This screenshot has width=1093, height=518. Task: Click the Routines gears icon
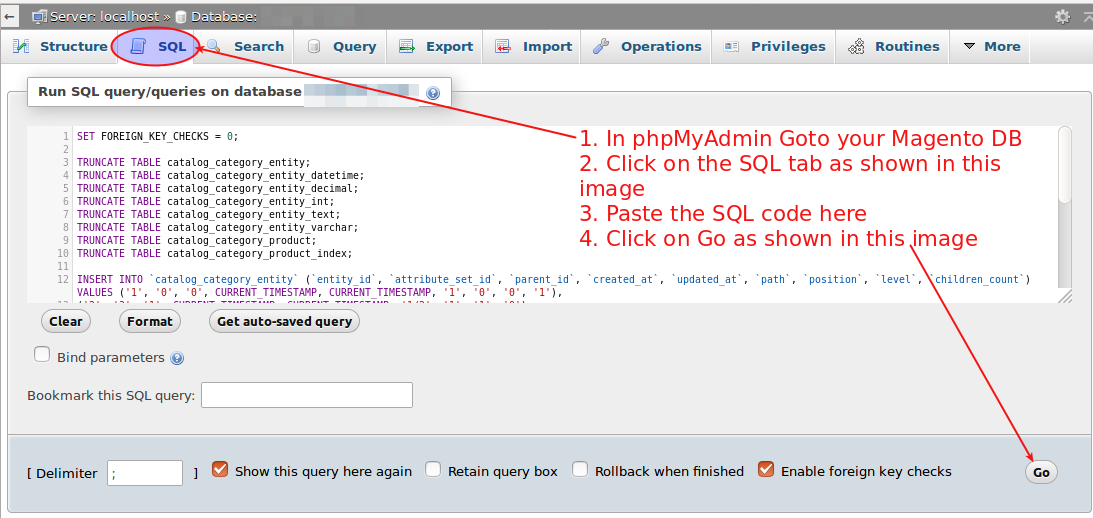click(x=856, y=47)
